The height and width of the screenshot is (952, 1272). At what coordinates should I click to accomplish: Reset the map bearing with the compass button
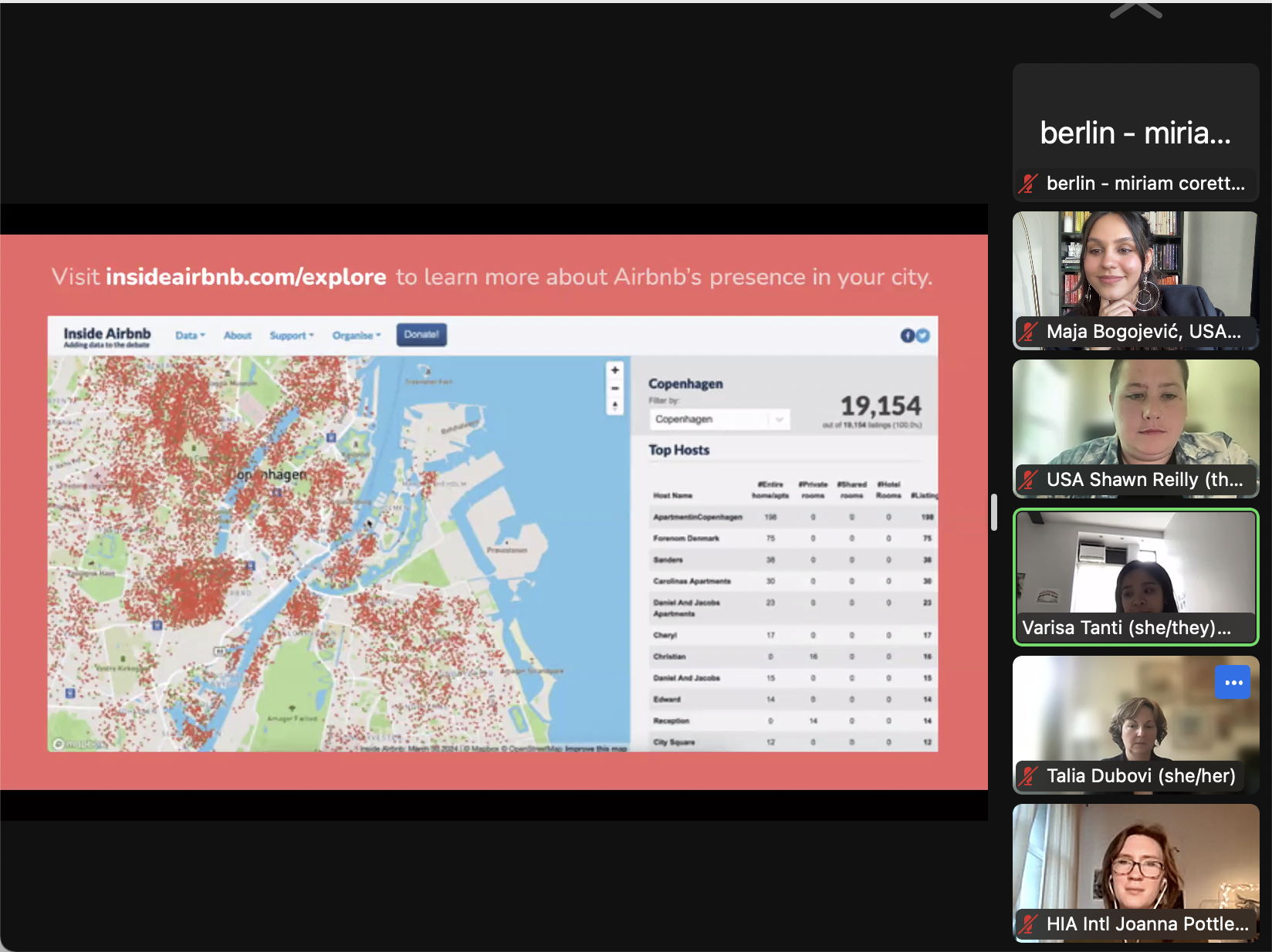pos(615,406)
